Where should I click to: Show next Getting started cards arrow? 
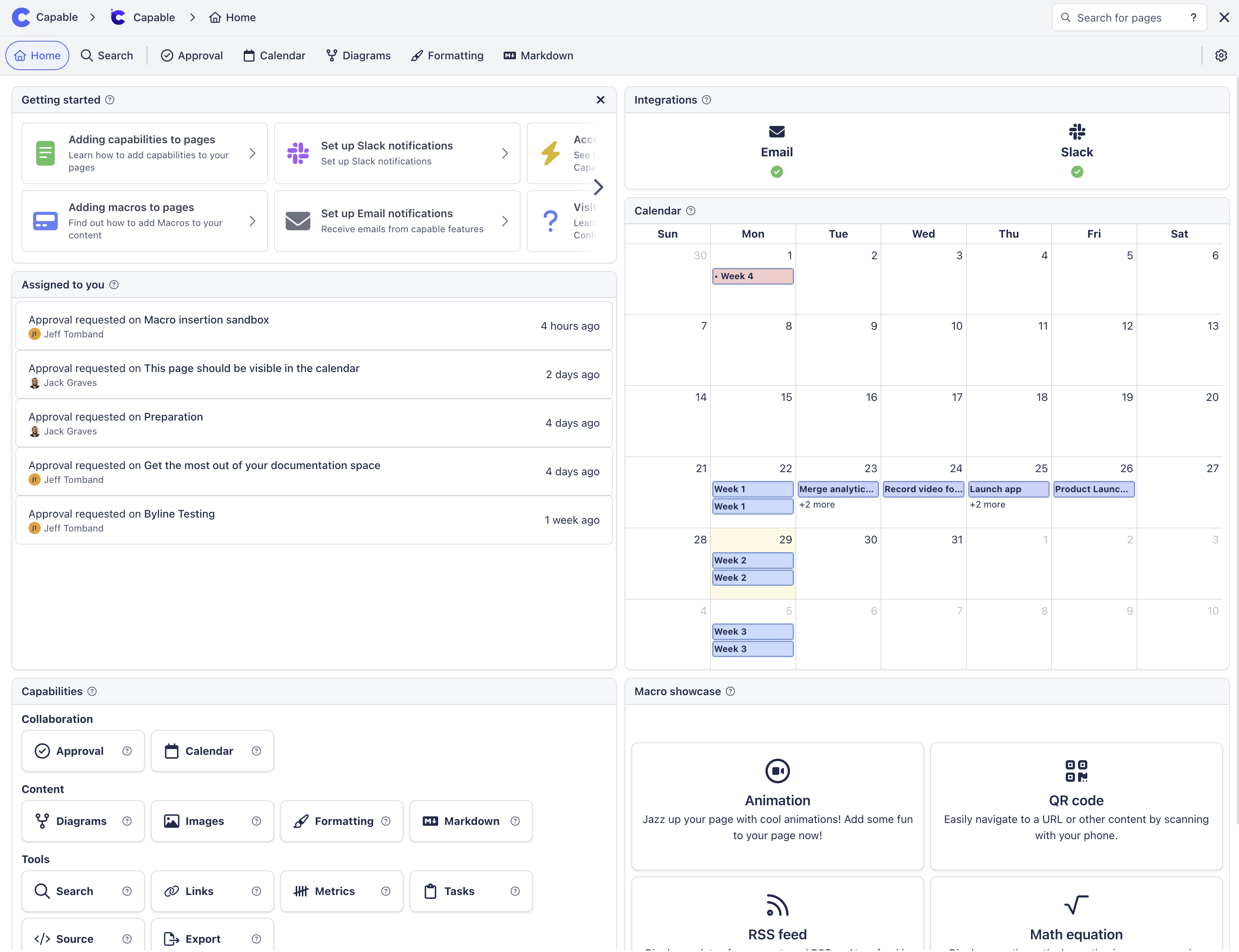point(599,187)
